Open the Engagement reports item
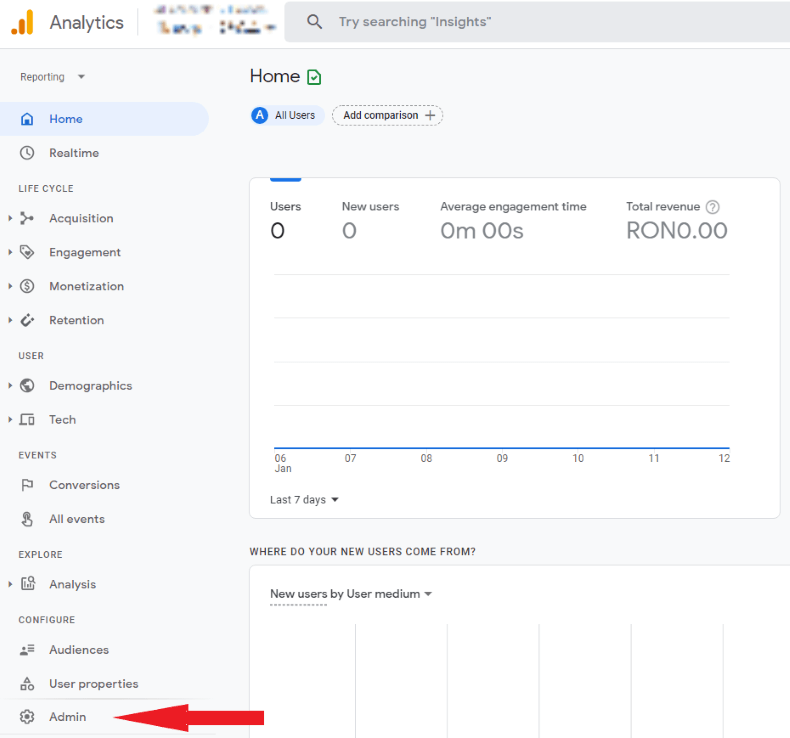 pyautogui.click(x=85, y=252)
